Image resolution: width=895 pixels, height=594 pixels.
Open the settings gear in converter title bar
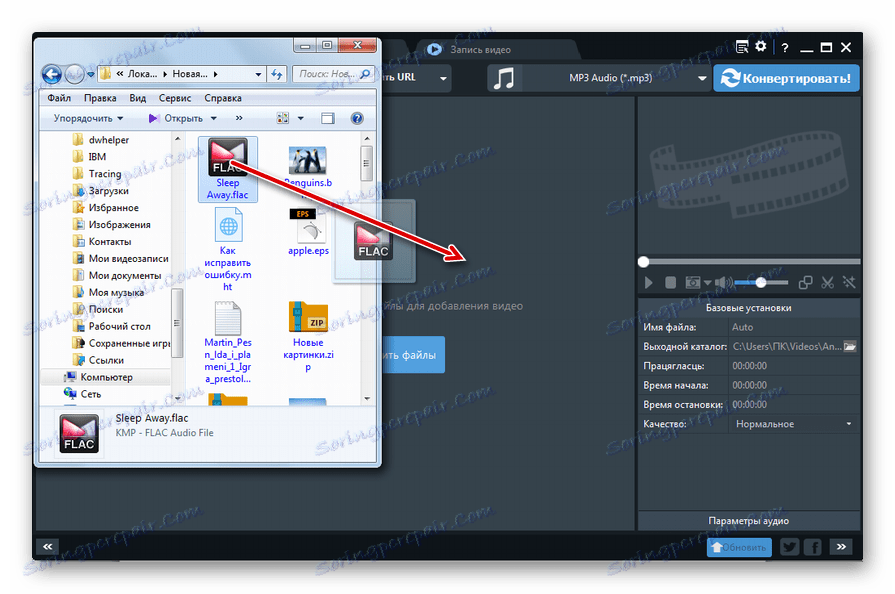pyautogui.click(x=760, y=47)
